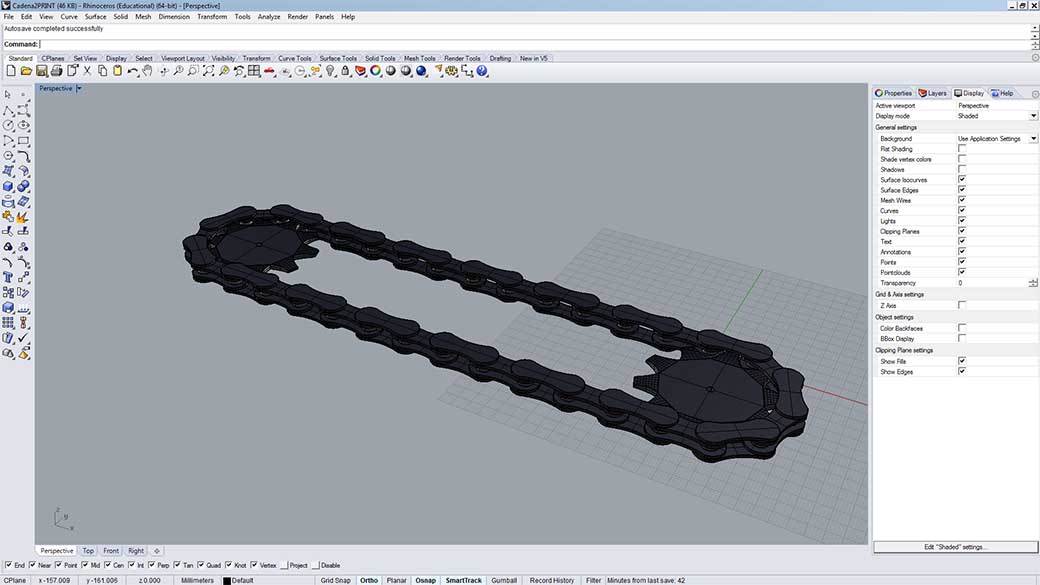Select the Polyline tool in sidebar
The height and width of the screenshot is (585, 1040).
[x=8, y=109]
